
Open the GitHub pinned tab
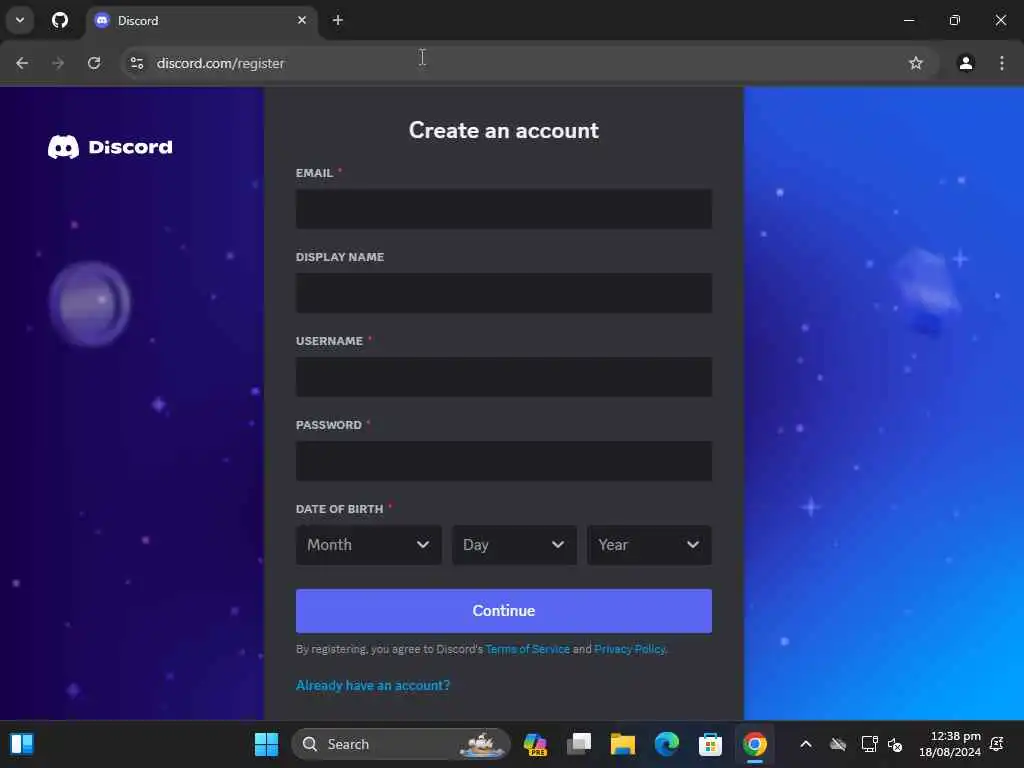tap(59, 20)
